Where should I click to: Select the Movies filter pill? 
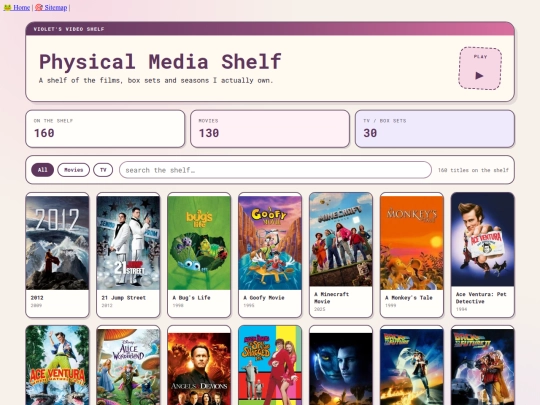[73, 170]
